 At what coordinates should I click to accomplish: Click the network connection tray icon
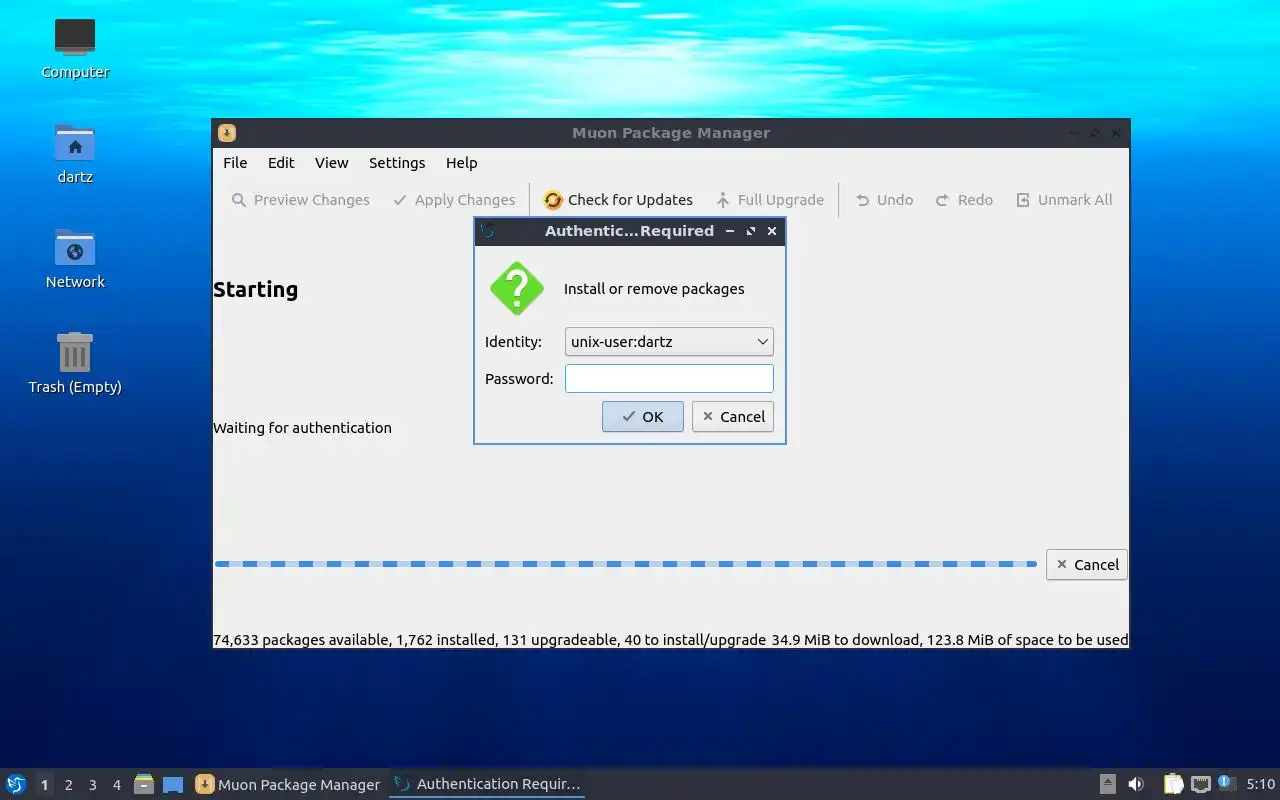tap(1201, 784)
